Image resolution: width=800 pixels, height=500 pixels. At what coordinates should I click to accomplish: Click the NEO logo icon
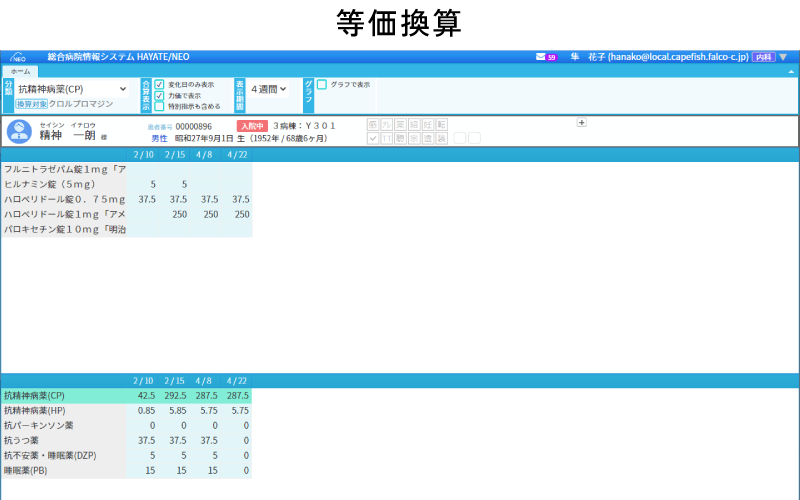[17, 57]
